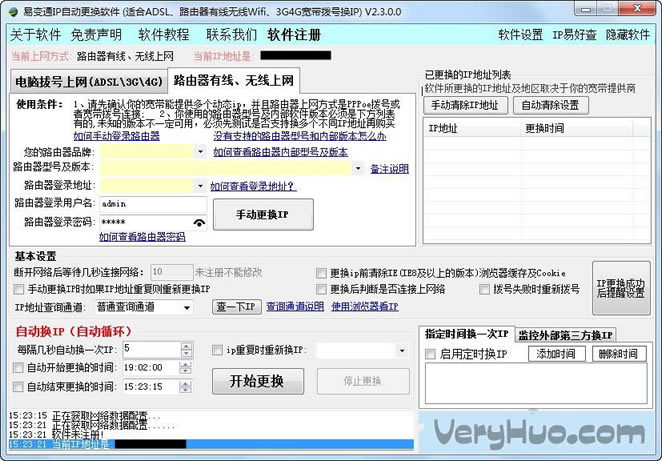Switch to 监控外部第三方换IP tab
The height and width of the screenshot is (461, 662).
click(x=565, y=335)
